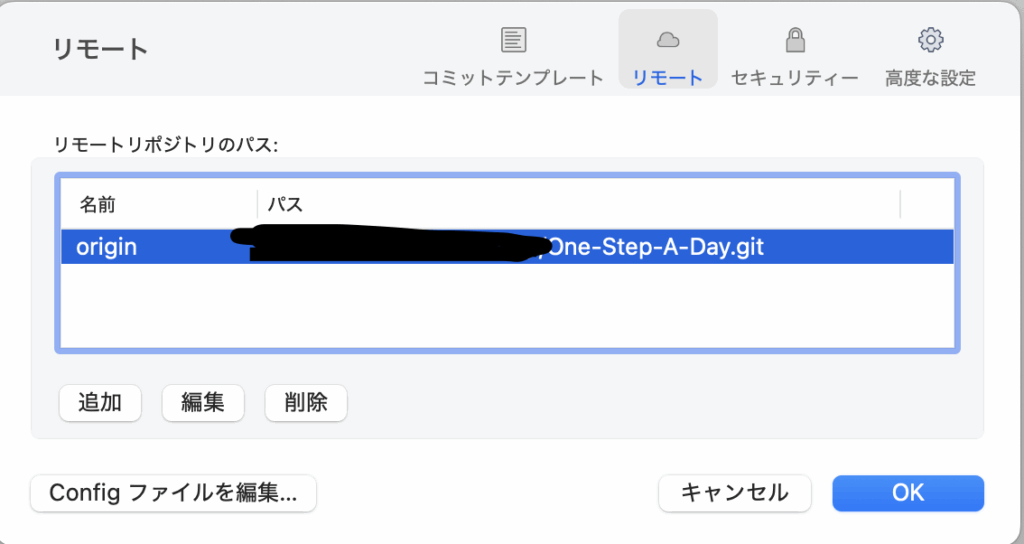Click the commit template document icon
Image resolution: width=1024 pixels, height=544 pixels.
coord(513,40)
